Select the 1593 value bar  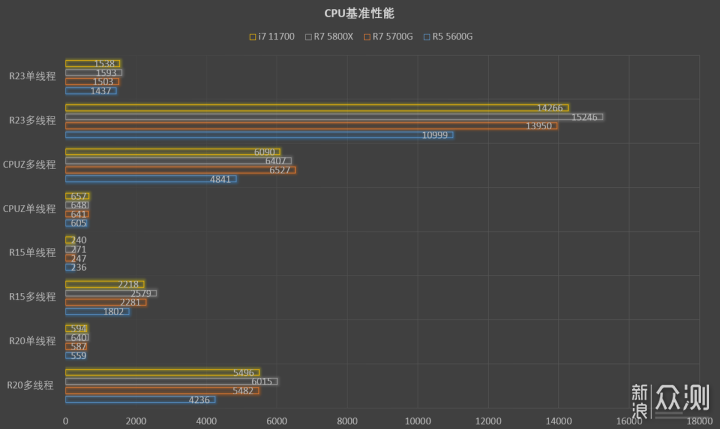94,73
